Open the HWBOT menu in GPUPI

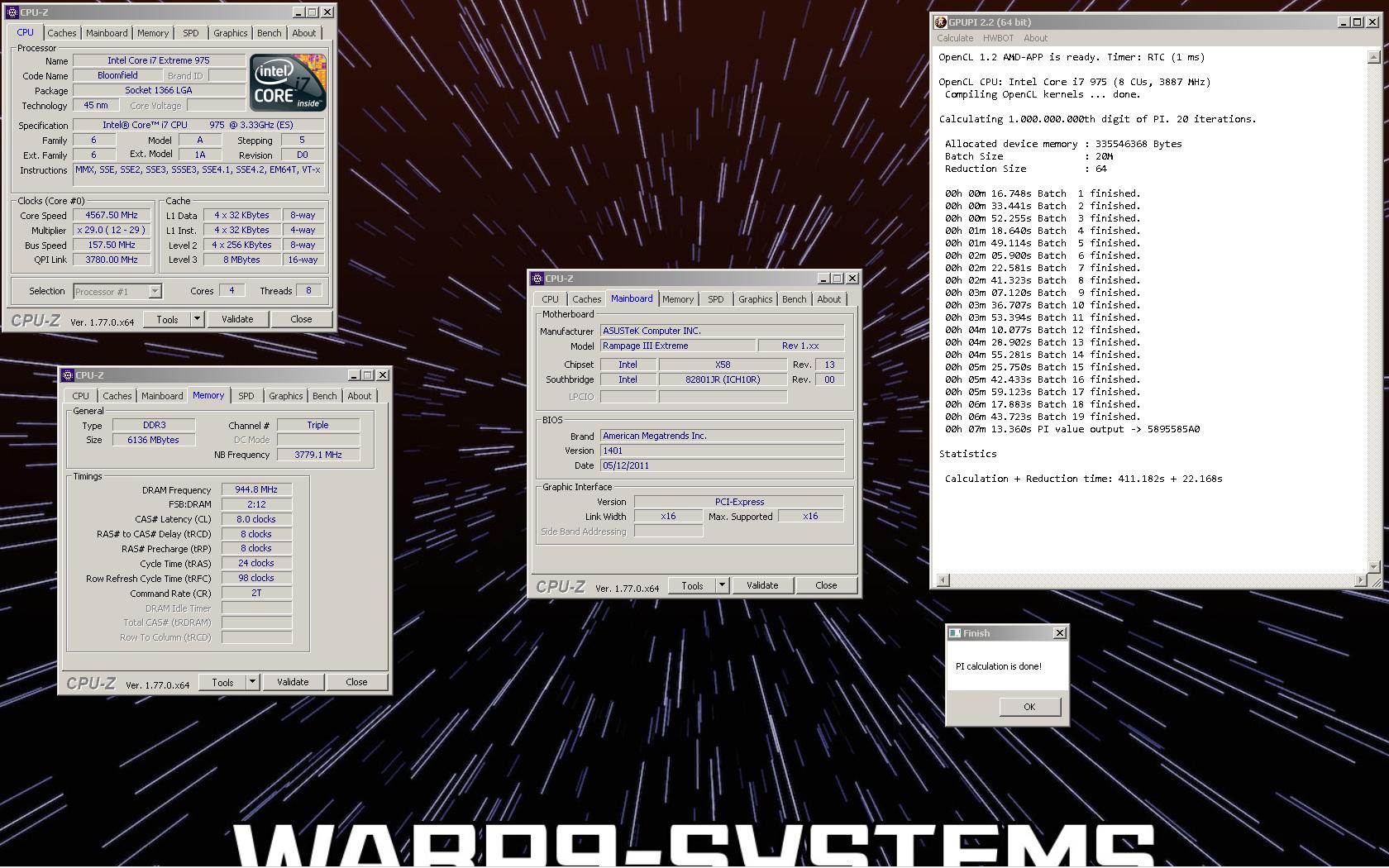[x=998, y=38]
